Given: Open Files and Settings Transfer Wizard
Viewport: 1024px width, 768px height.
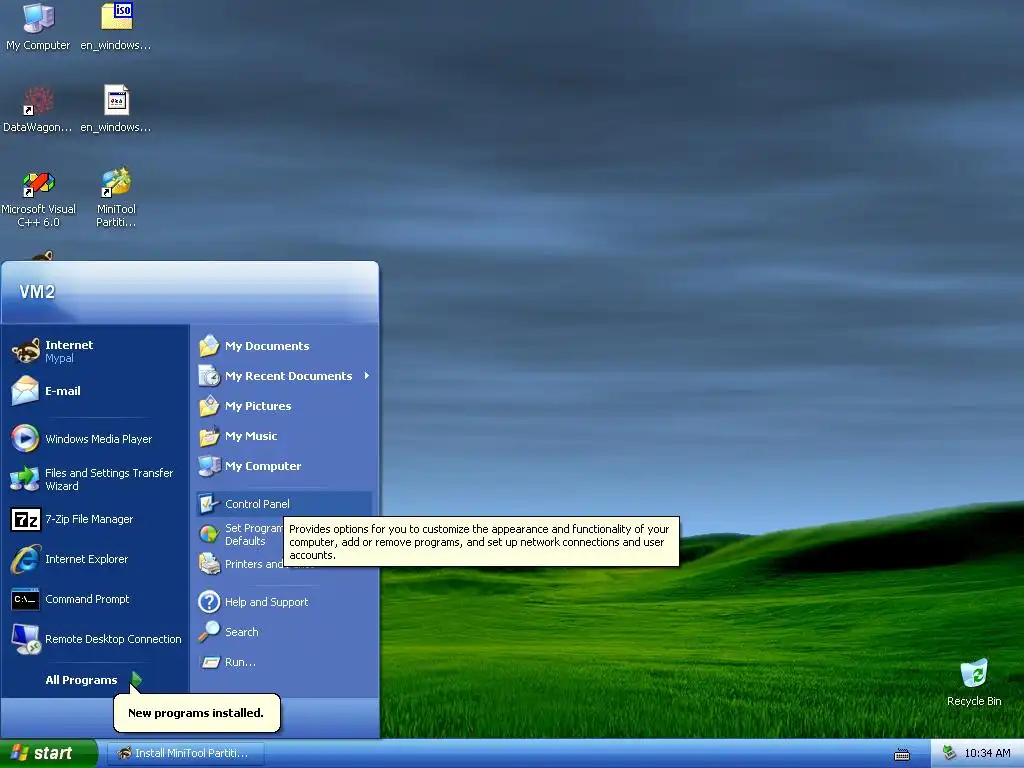Looking at the screenshot, I should 96,479.
